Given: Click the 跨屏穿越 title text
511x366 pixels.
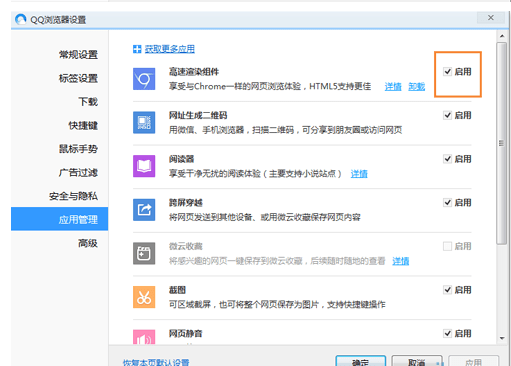Looking at the screenshot, I should point(186,203).
